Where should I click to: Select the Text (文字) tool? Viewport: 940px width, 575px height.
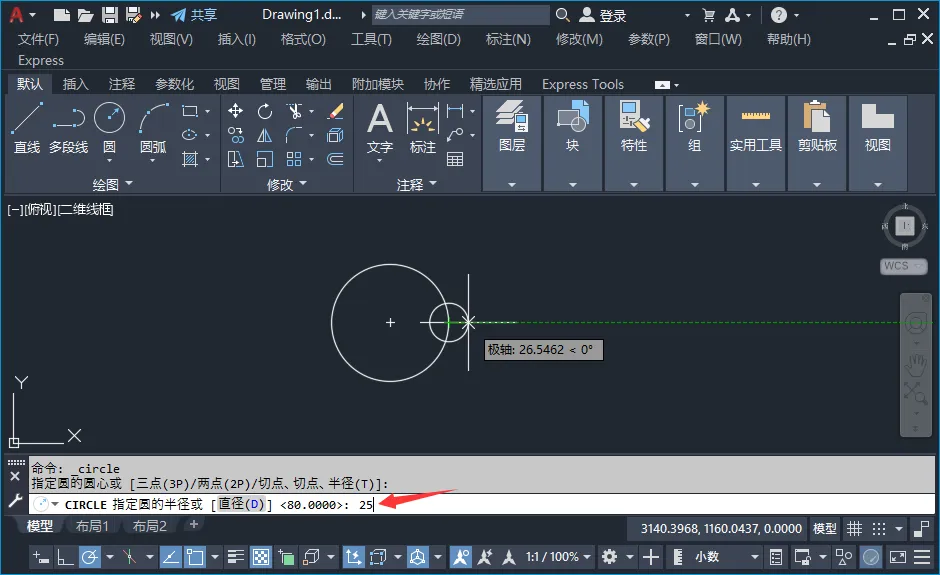pos(380,127)
